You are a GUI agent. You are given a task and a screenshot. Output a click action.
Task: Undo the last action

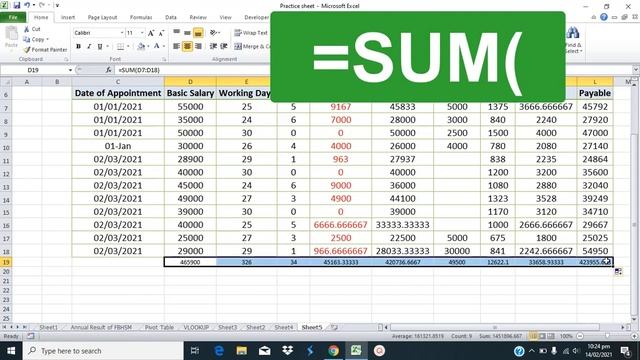tap(27, 5)
